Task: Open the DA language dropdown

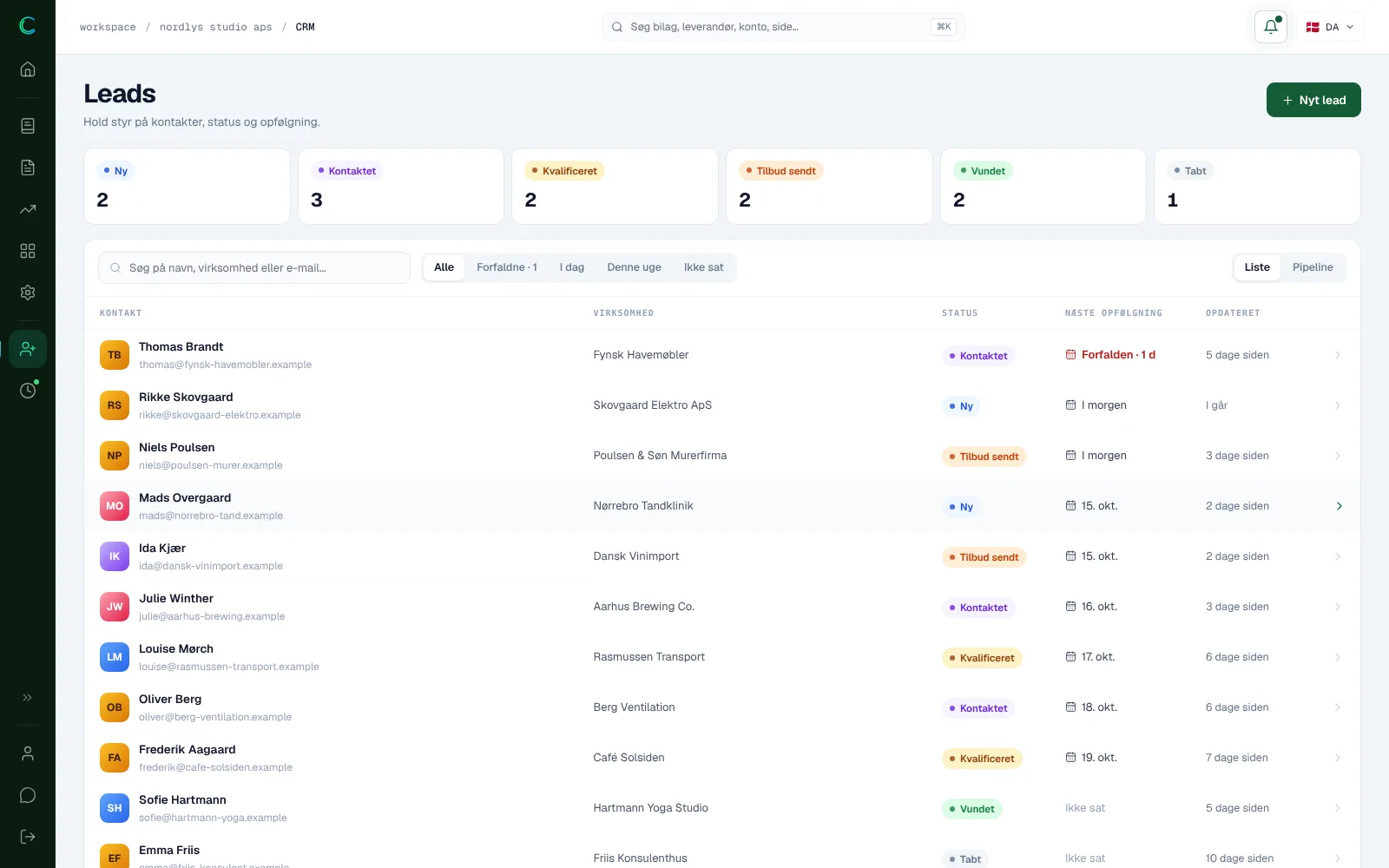Action: click(x=1331, y=27)
